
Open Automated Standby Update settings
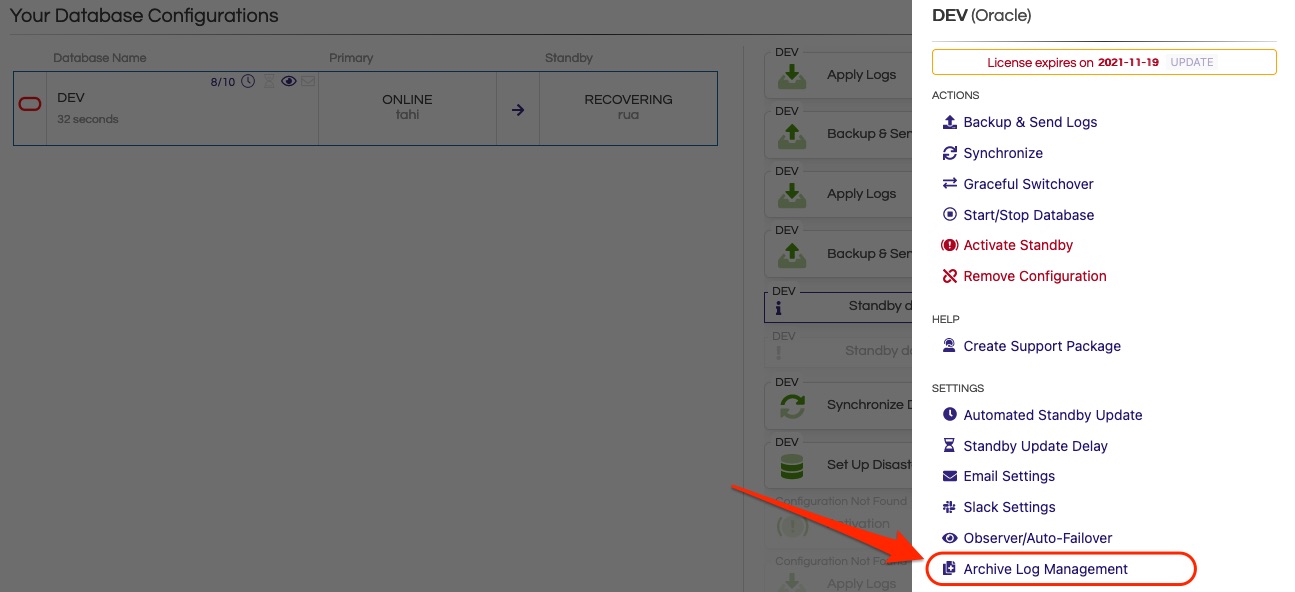[x=1052, y=415]
